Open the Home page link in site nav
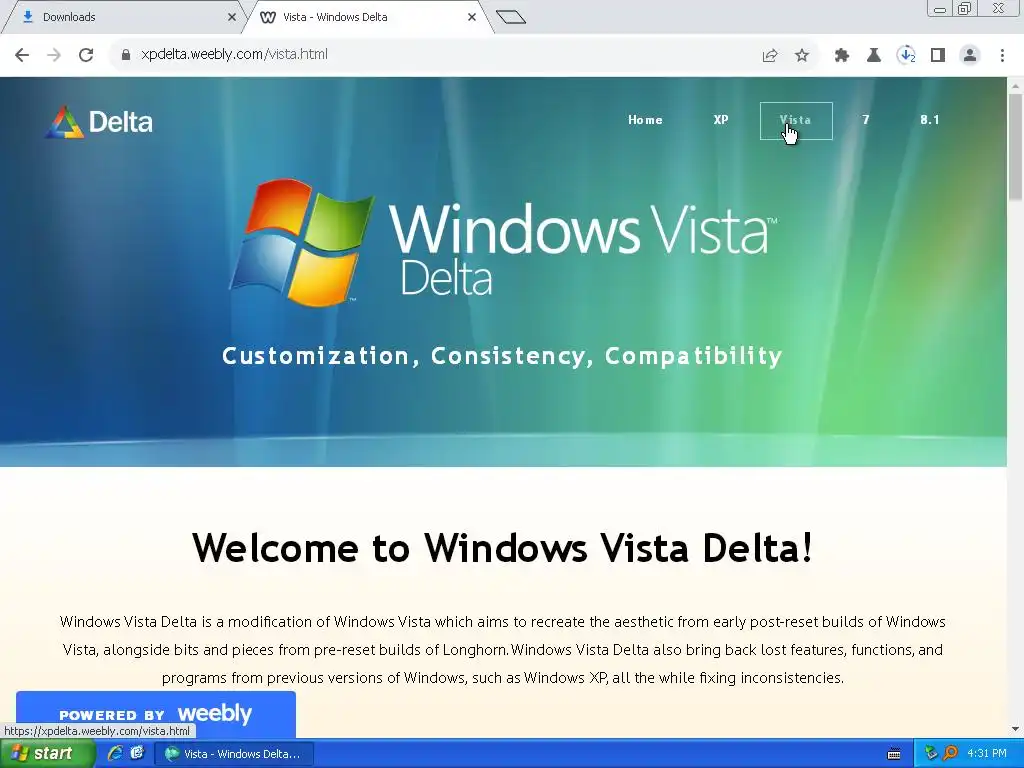This screenshot has height=768, width=1024. (x=645, y=120)
